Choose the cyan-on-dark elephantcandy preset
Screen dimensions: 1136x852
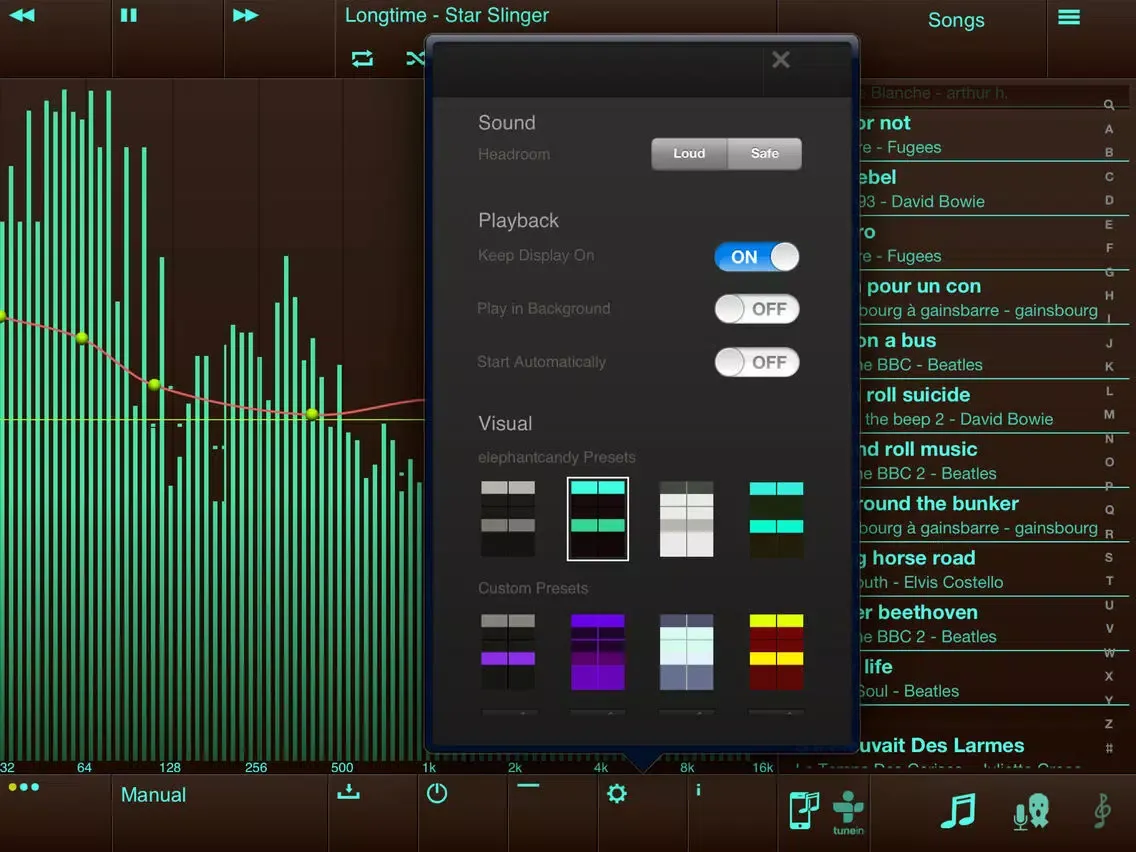pos(776,519)
